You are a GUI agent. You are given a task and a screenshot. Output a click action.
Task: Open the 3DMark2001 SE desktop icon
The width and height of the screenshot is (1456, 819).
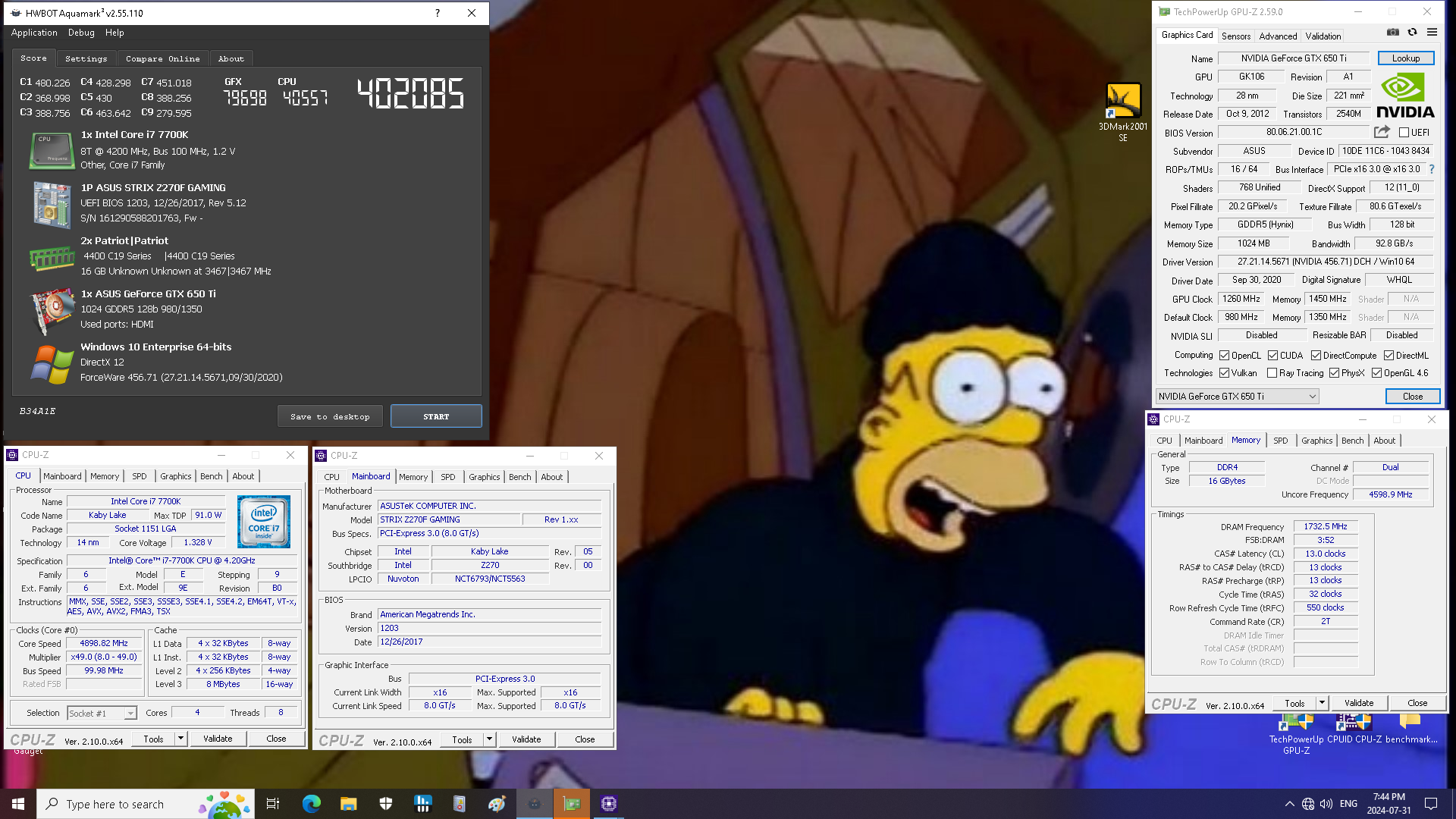click(x=1123, y=113)
